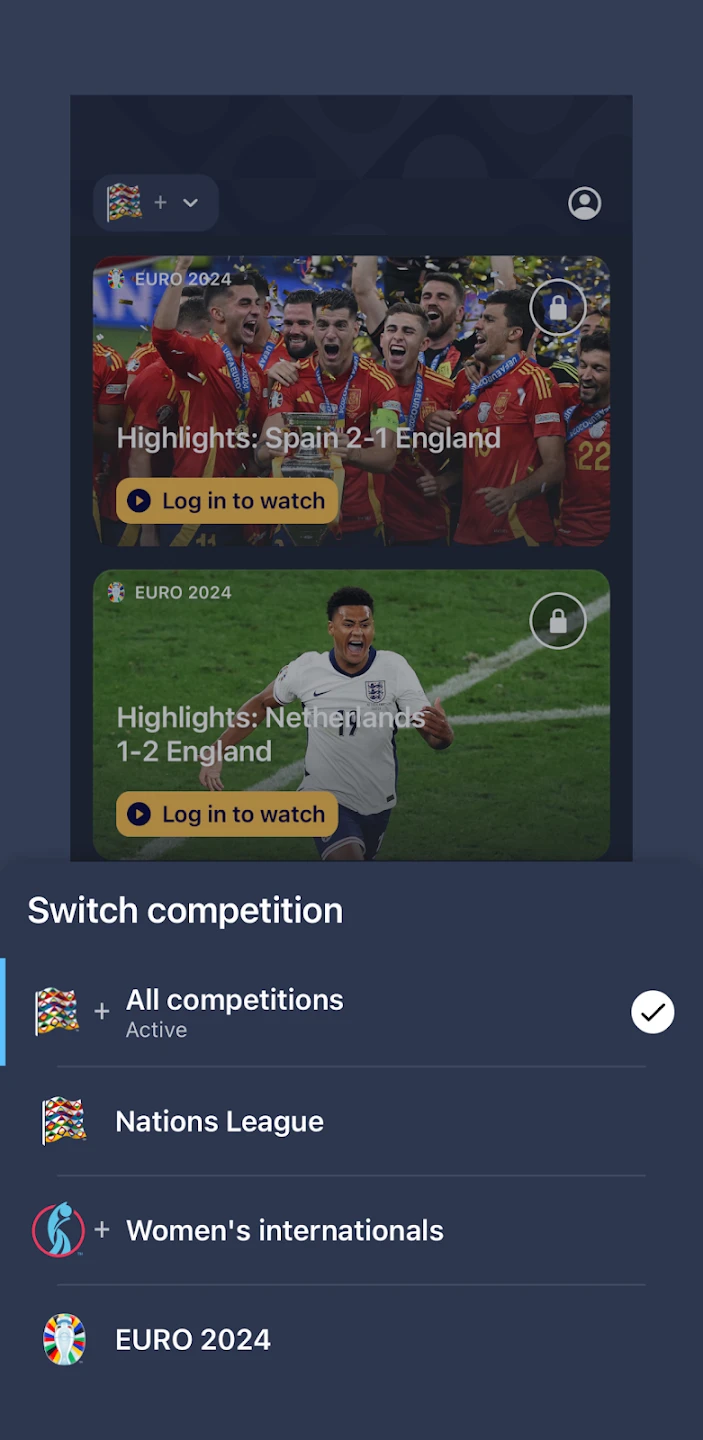Open Highlights: Netherlands 1-2 England card
Screen dimensions: 703x1440
351,714
